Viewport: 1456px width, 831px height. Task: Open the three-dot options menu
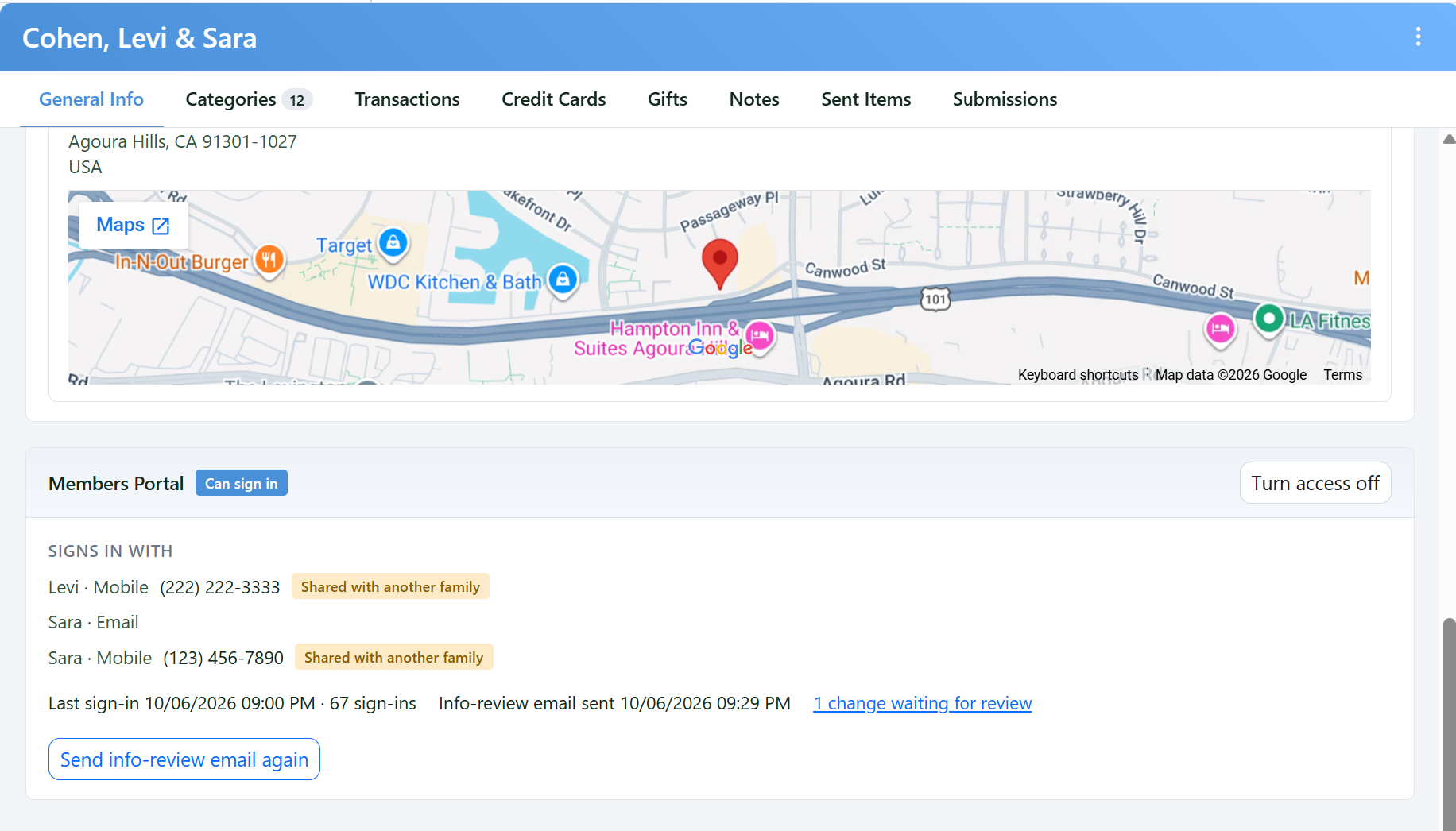tap(1418, 37)
